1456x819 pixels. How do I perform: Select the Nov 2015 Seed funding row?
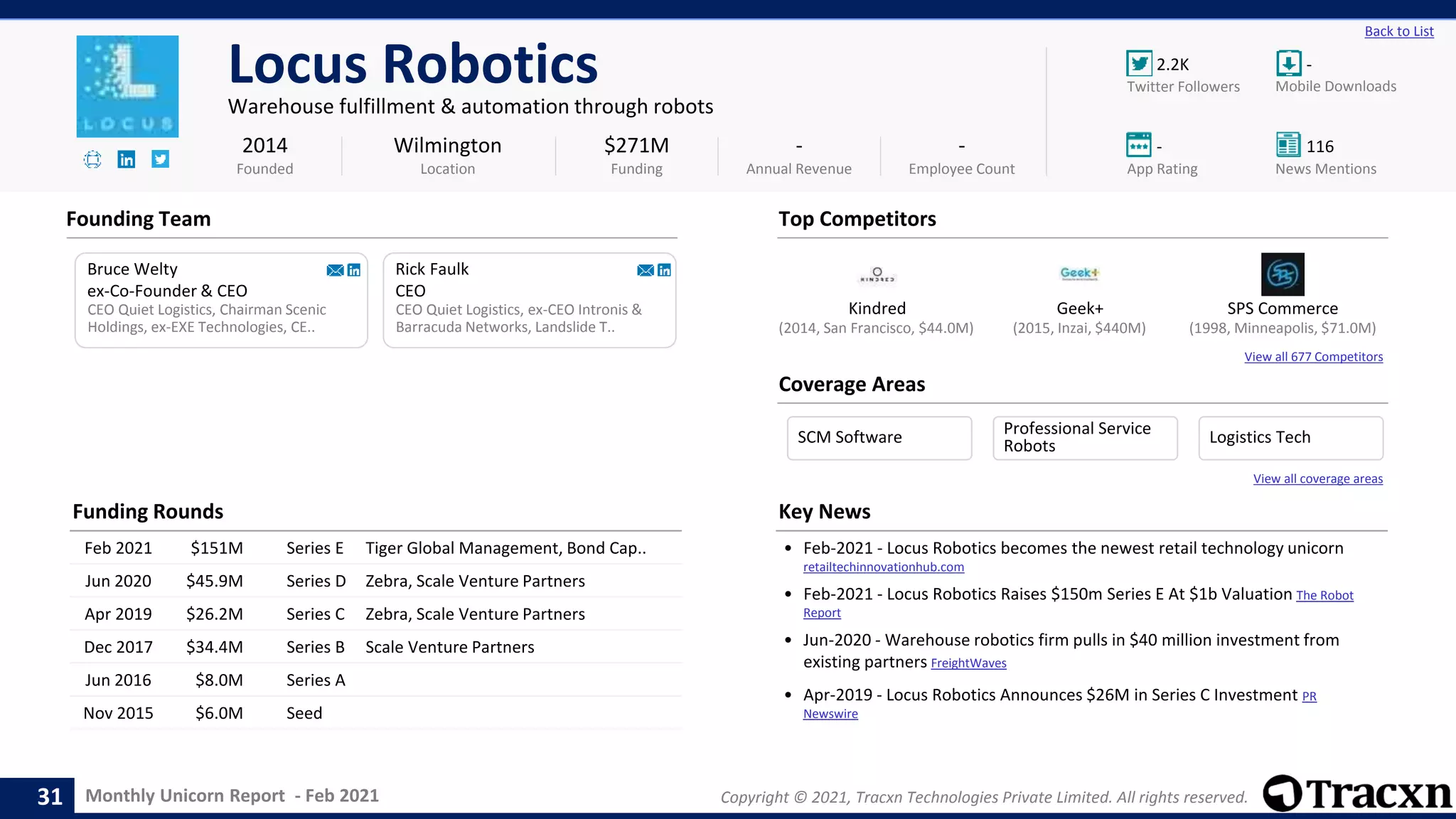click(x=376, y=713)
